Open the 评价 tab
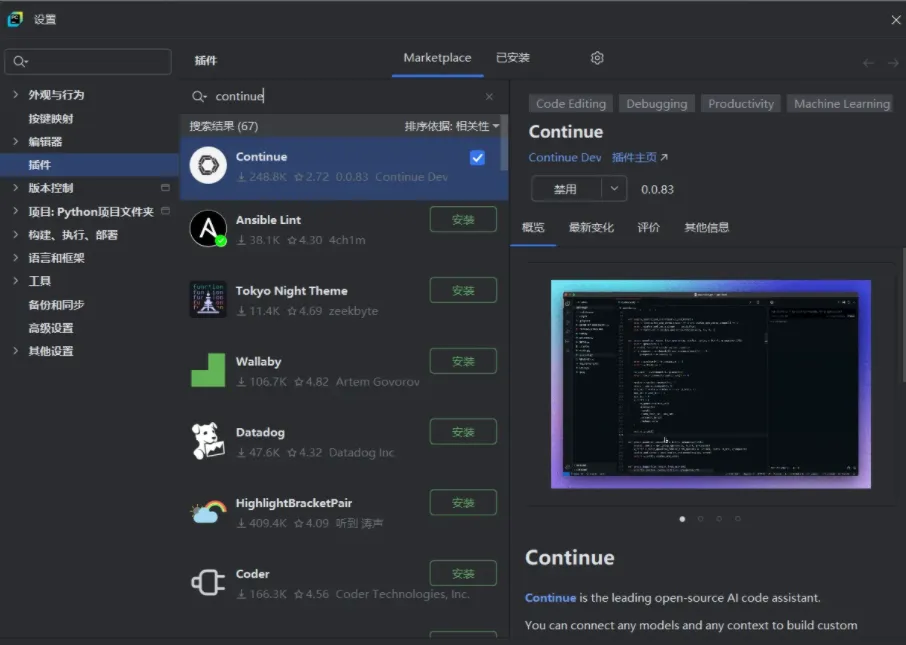 [648, 227]
